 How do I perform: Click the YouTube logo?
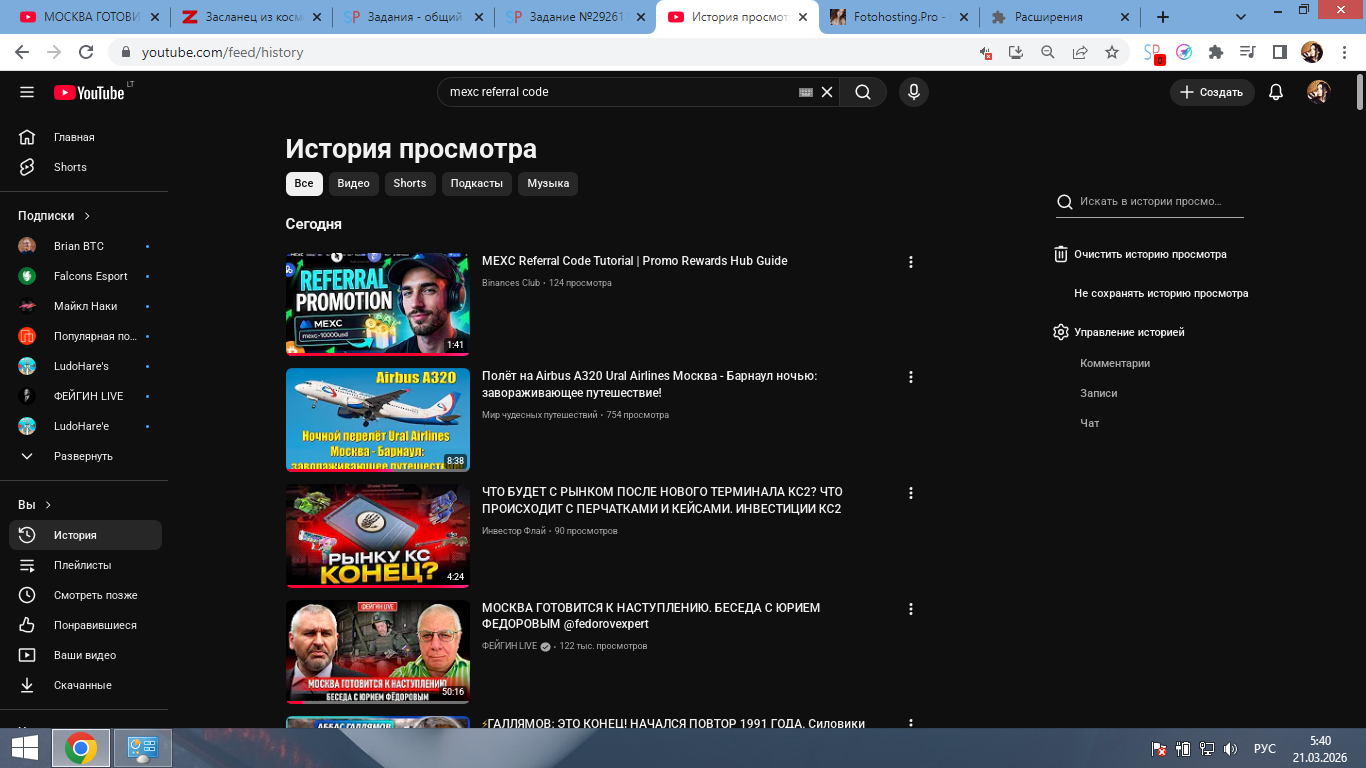[x=89, y=92]
